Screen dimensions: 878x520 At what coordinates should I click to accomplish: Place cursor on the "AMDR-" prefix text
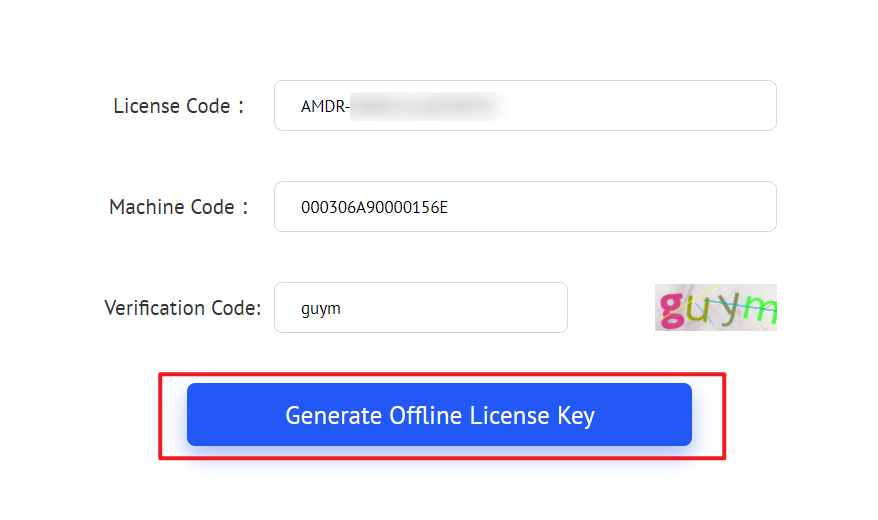click(x=325, y=107)
